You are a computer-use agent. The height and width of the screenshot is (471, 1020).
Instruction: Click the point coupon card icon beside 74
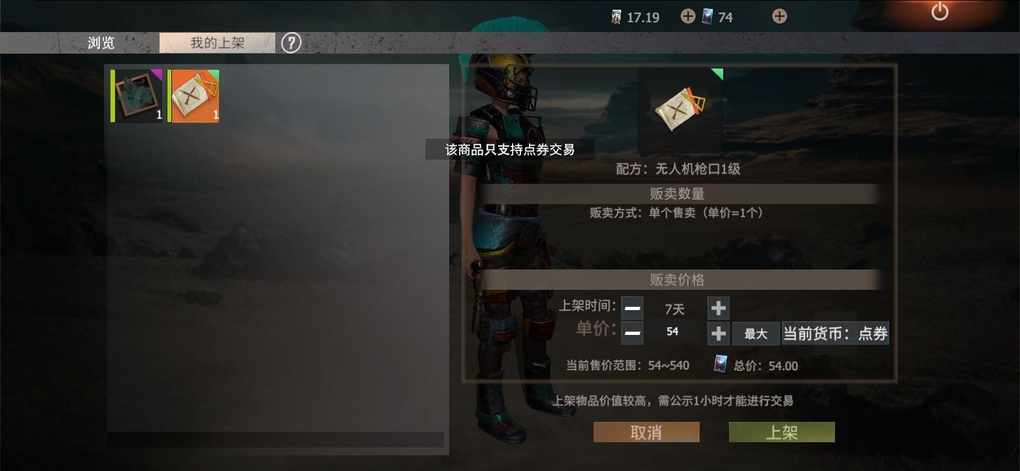(708, 16)
